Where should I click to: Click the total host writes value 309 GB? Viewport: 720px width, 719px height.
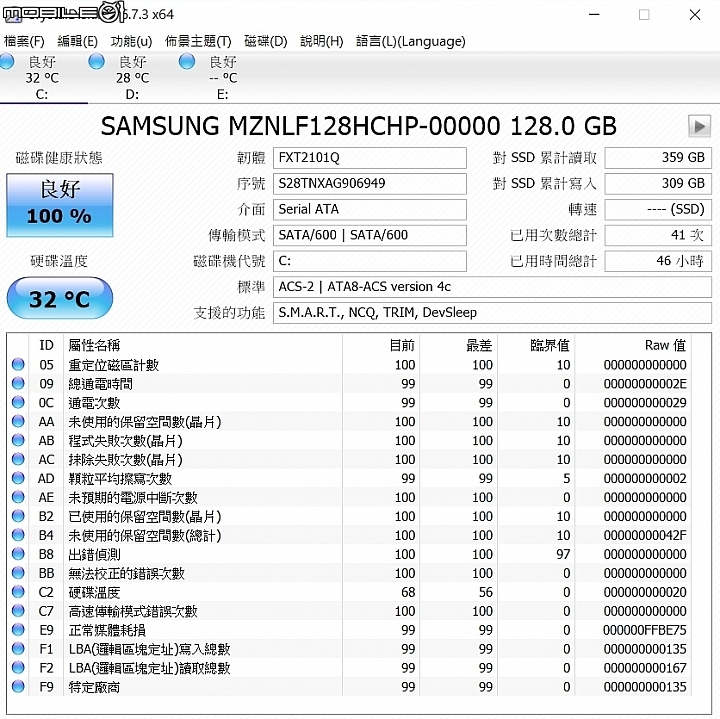coord(658,184)
